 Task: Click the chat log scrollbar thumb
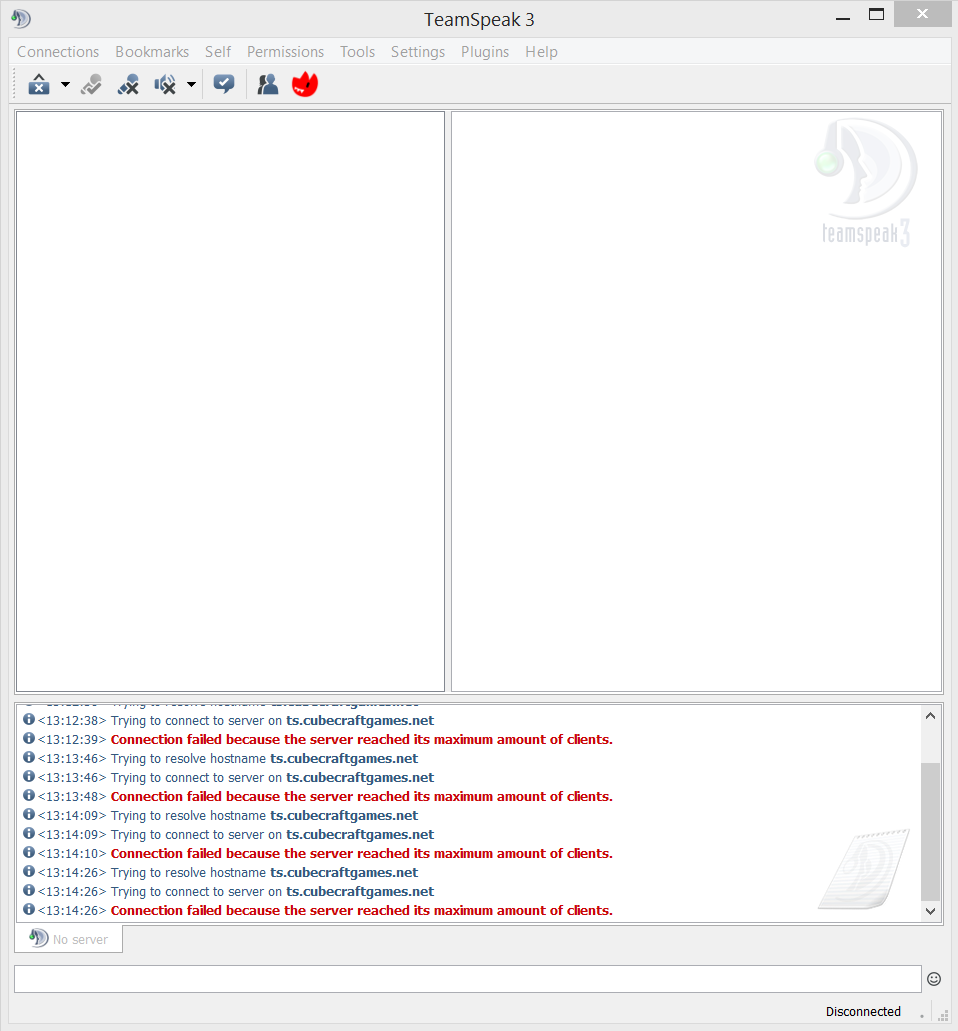[x=930, y=831]
